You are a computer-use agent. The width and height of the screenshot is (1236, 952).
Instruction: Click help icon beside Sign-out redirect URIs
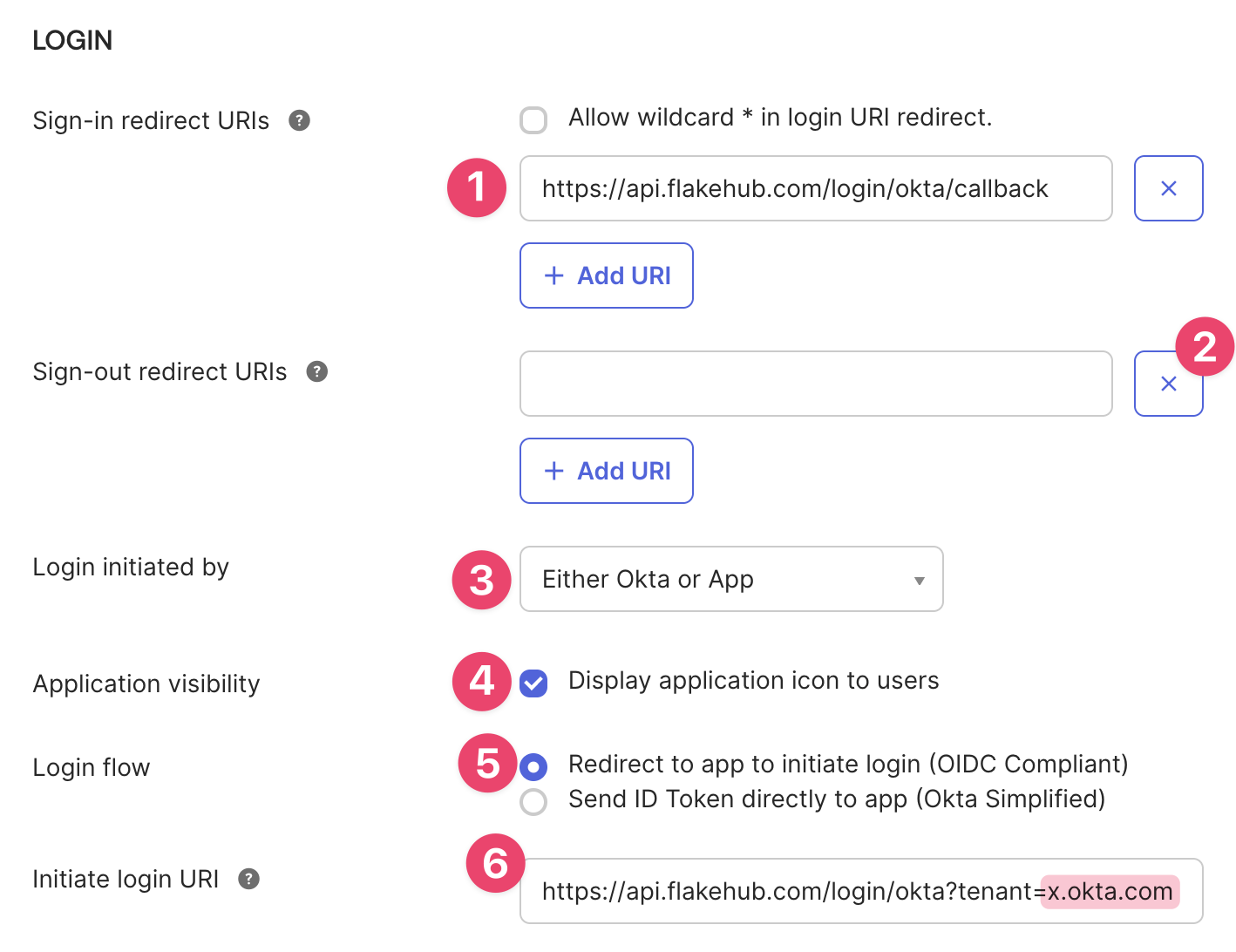pos(317,371)
